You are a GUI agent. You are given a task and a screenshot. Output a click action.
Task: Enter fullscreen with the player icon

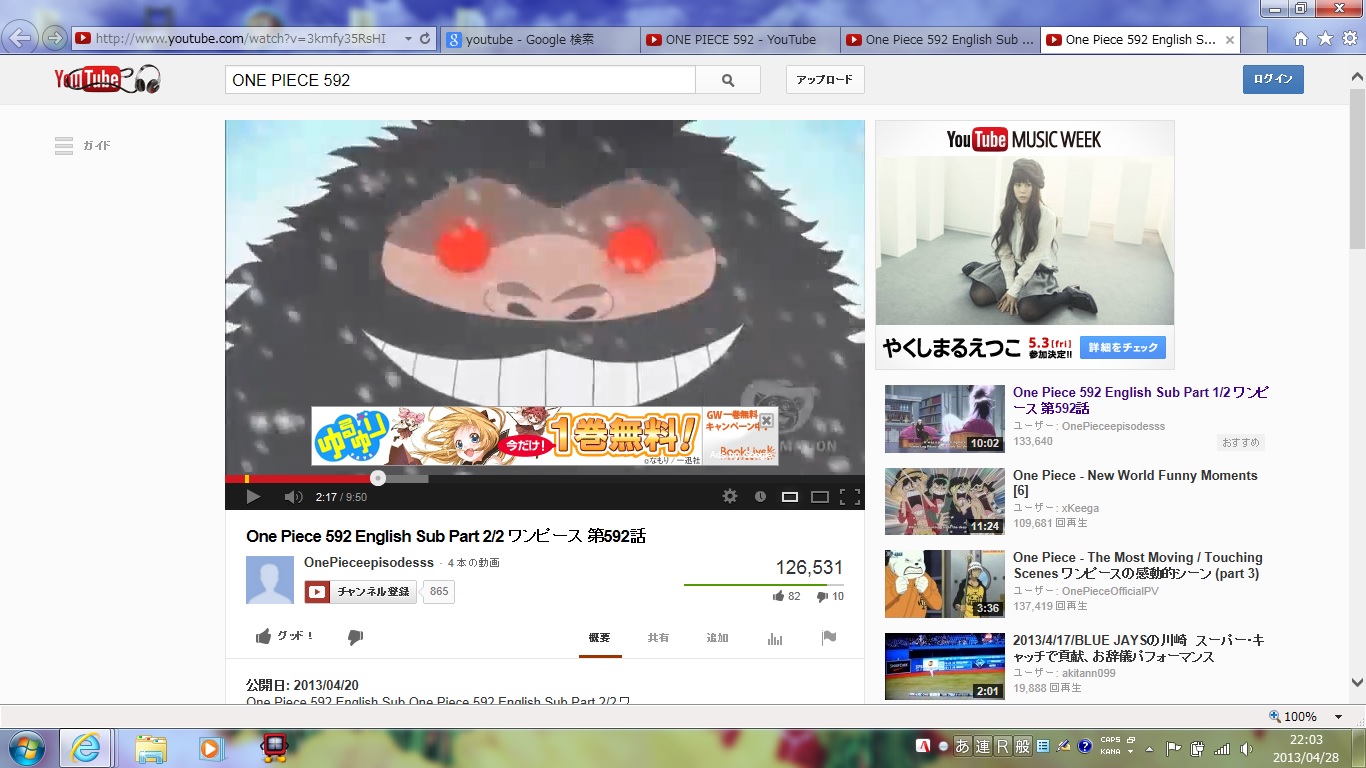[850, 497]
